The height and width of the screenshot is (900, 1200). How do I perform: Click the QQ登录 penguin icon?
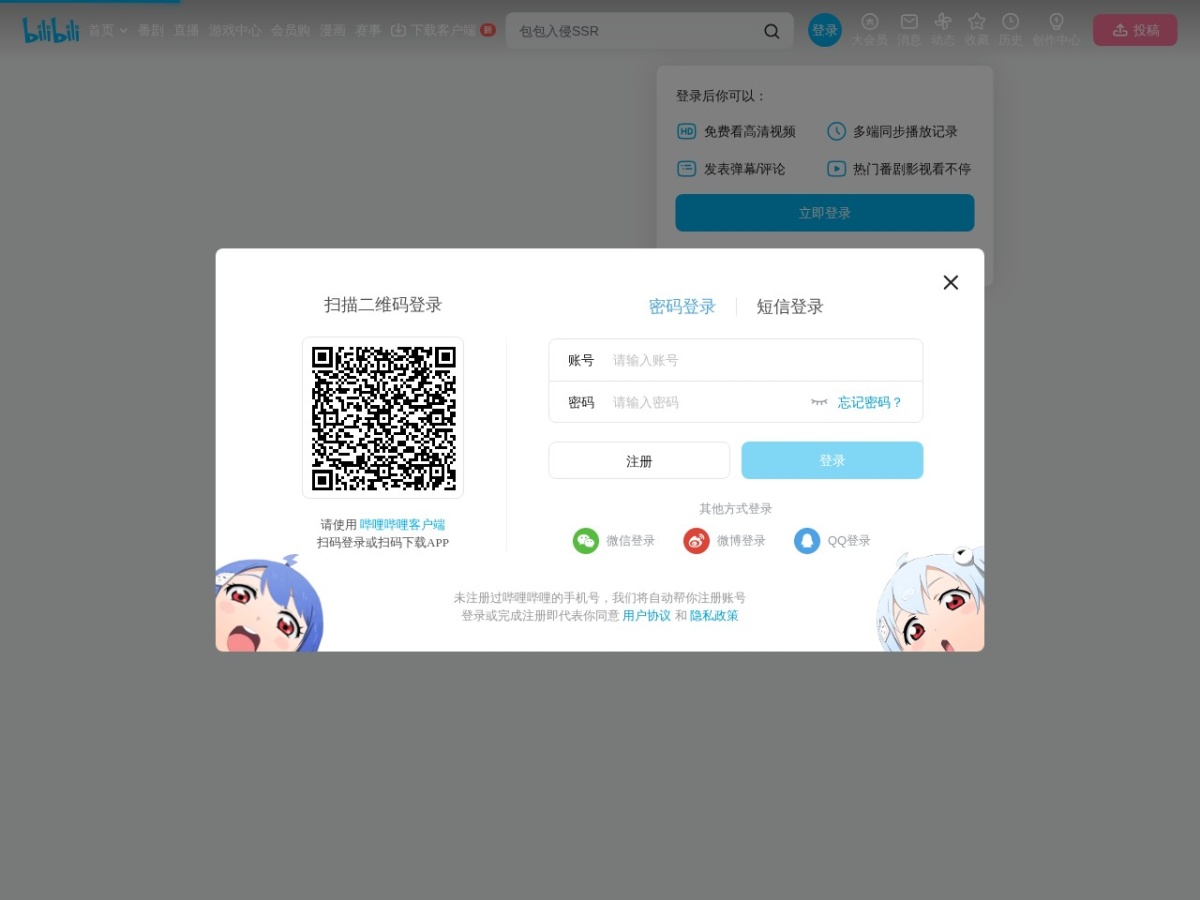[807, 541]
